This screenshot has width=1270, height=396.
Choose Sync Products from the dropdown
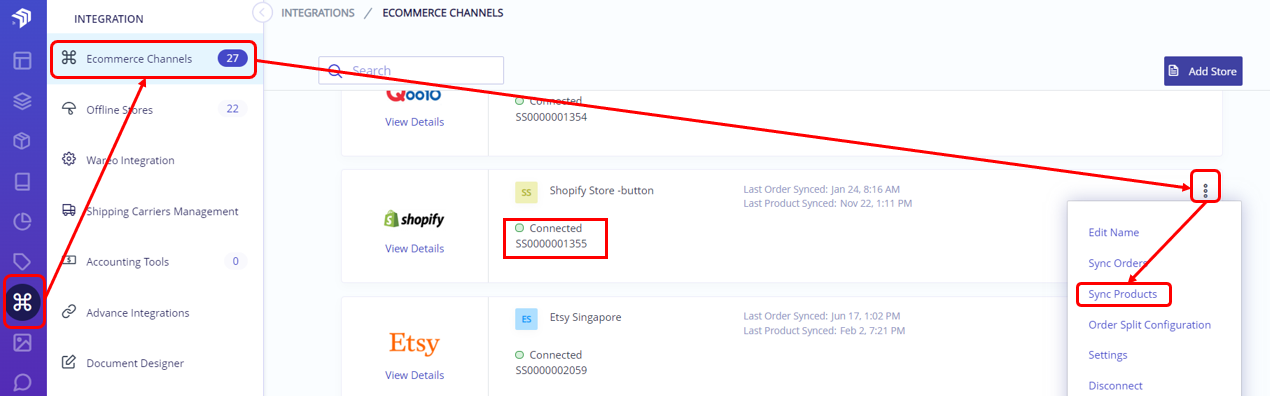tap(1123, 294)
